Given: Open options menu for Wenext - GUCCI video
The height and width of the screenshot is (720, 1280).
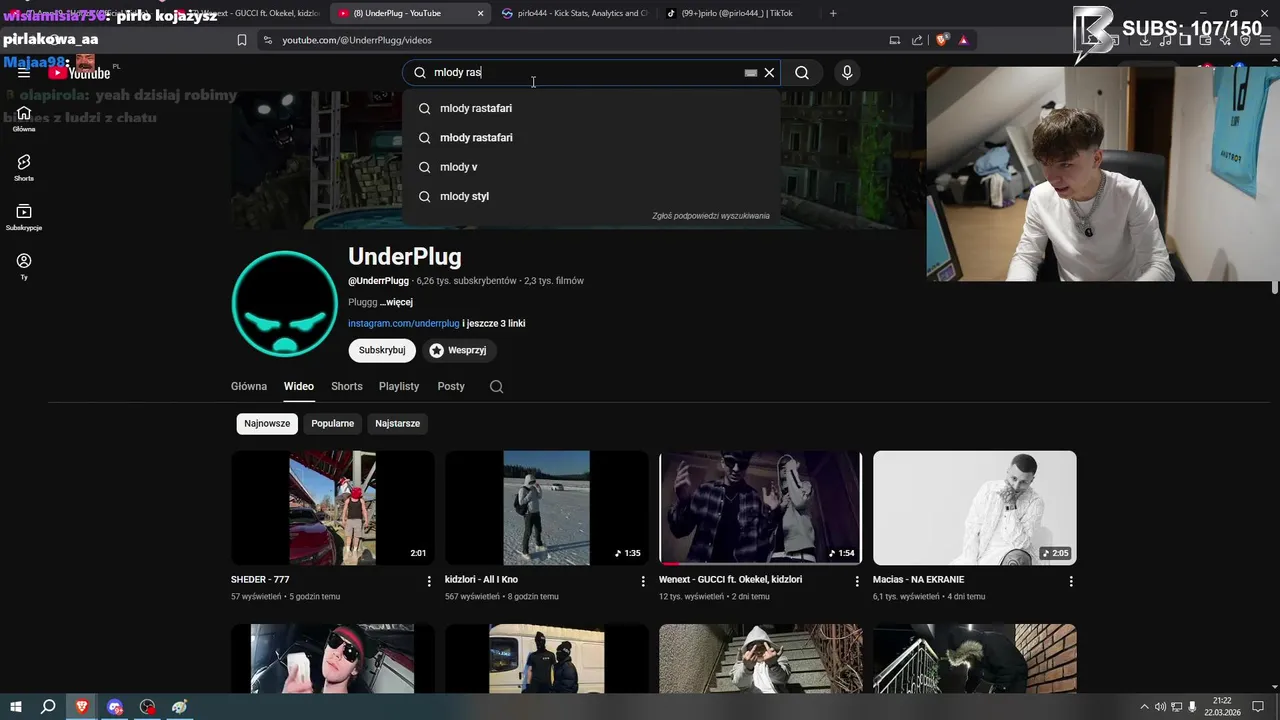Looking at the screenshot, I should [x=857, y=581].
